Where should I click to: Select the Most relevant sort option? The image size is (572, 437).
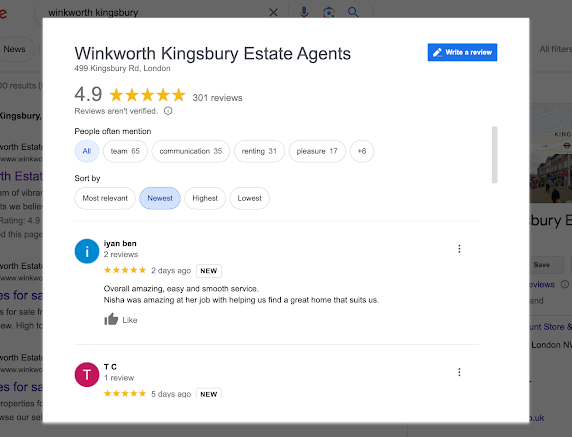tap(105, 198)
